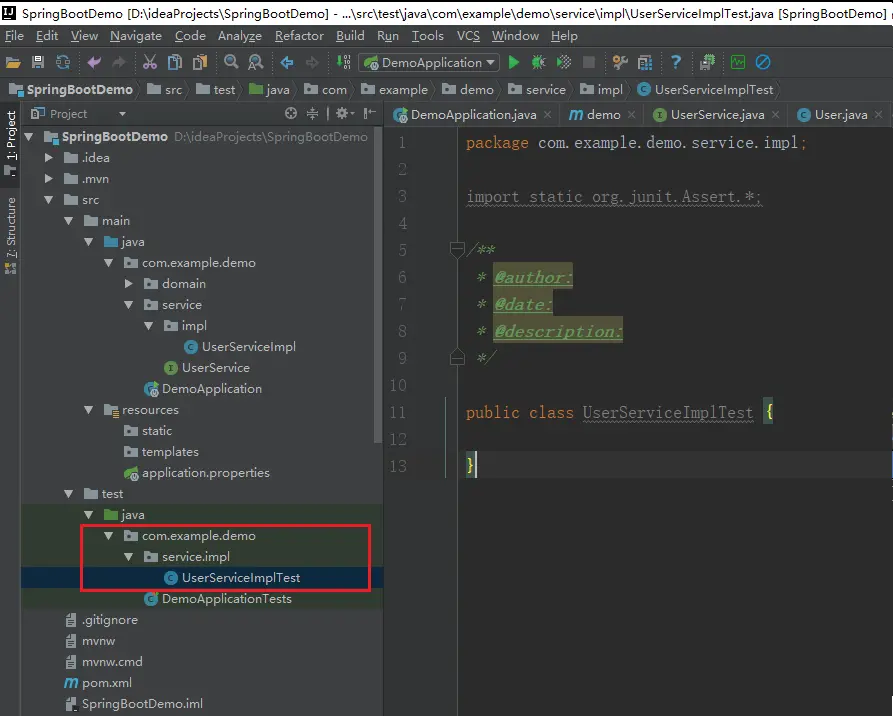This screenshot has height=716, width=893.
Task: Open the File menu
Action: 14,36
